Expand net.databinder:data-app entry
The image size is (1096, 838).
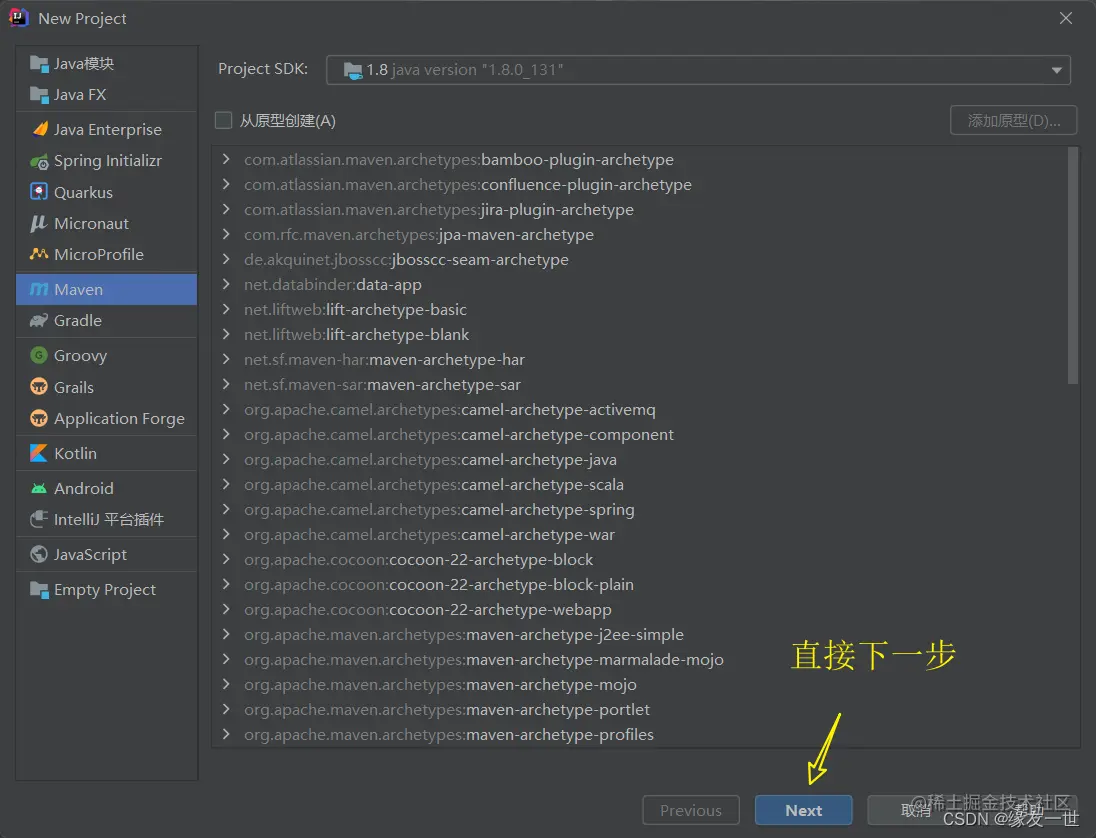pos(226,284)
